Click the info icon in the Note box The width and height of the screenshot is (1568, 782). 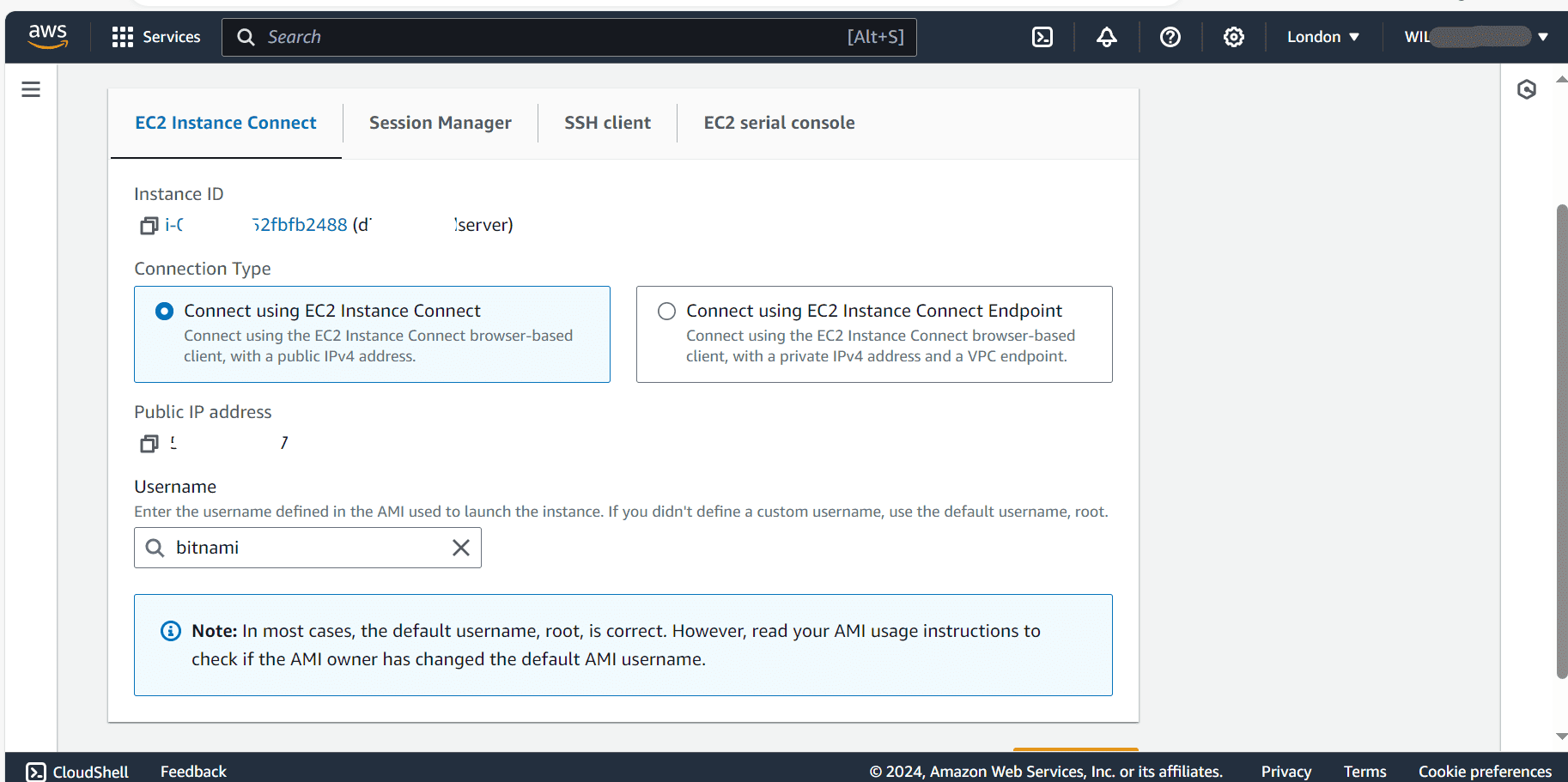coord(171,631)
